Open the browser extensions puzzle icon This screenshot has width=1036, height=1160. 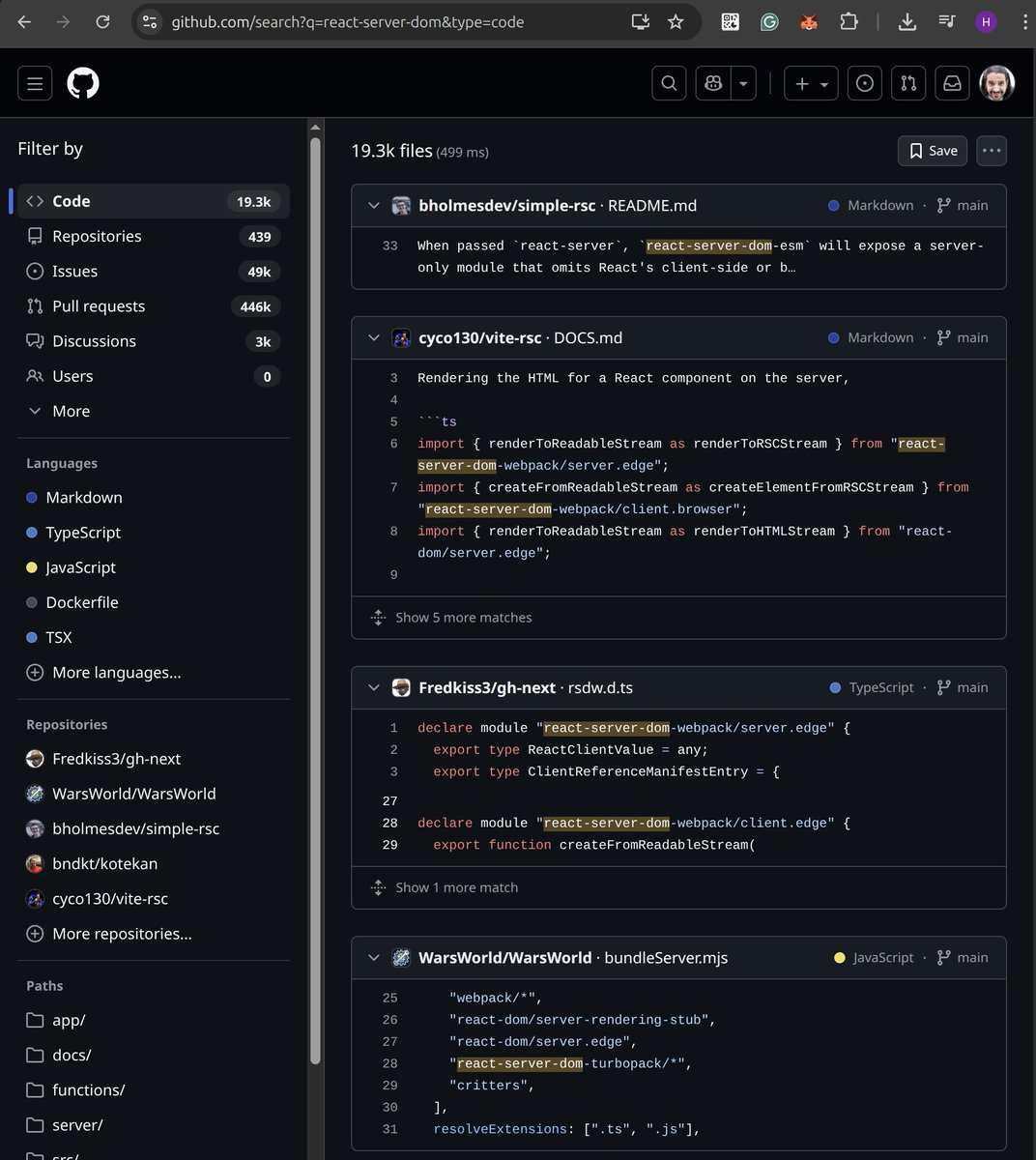point(849,21)
